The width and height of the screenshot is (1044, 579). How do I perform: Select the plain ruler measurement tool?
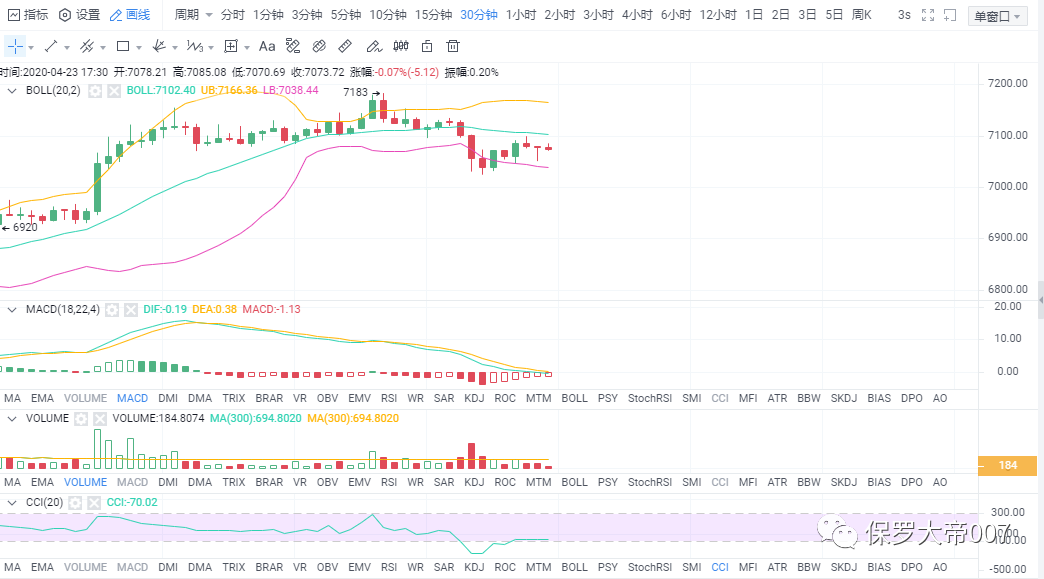[x=345, y=46]
